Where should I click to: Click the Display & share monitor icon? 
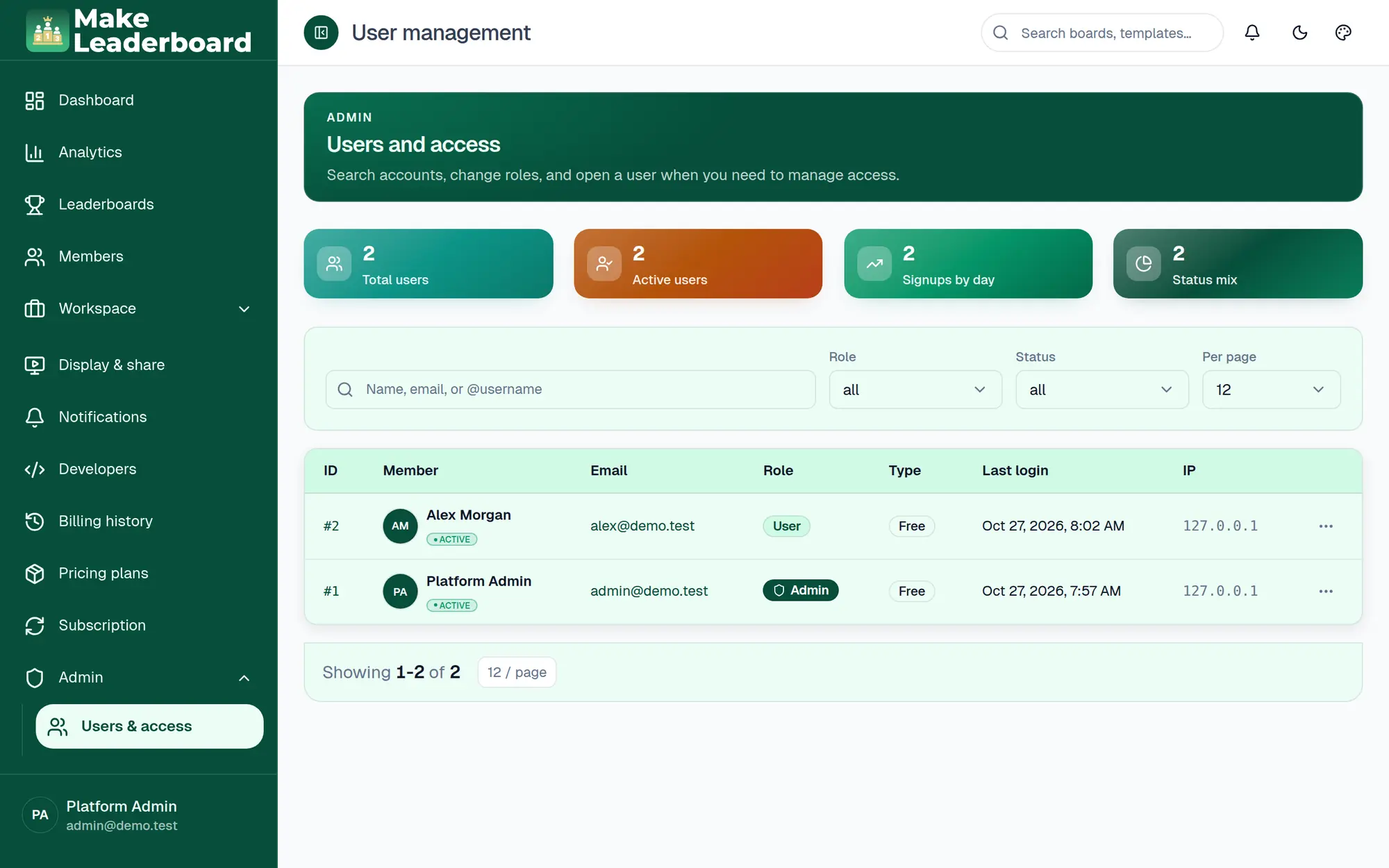pyautogui.click(x=35, y=365)
